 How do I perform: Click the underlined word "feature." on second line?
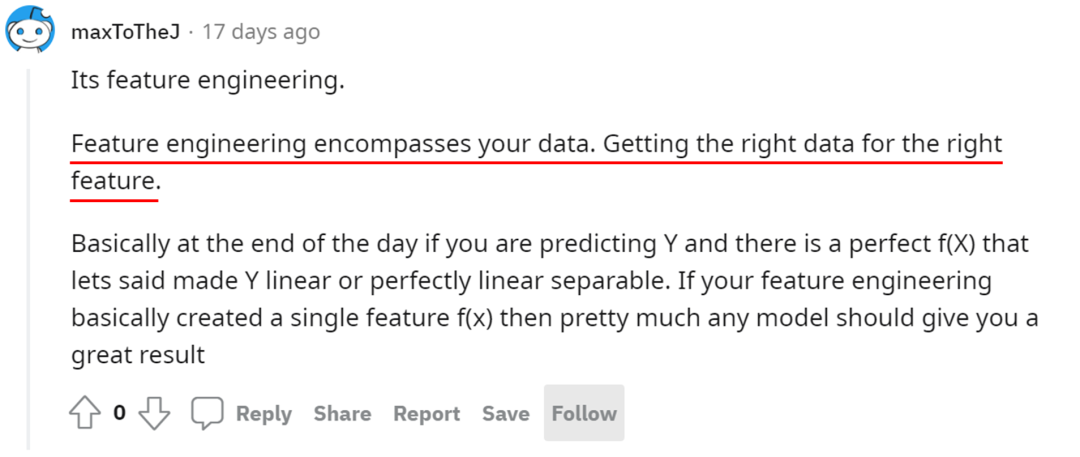pos(114,182)
